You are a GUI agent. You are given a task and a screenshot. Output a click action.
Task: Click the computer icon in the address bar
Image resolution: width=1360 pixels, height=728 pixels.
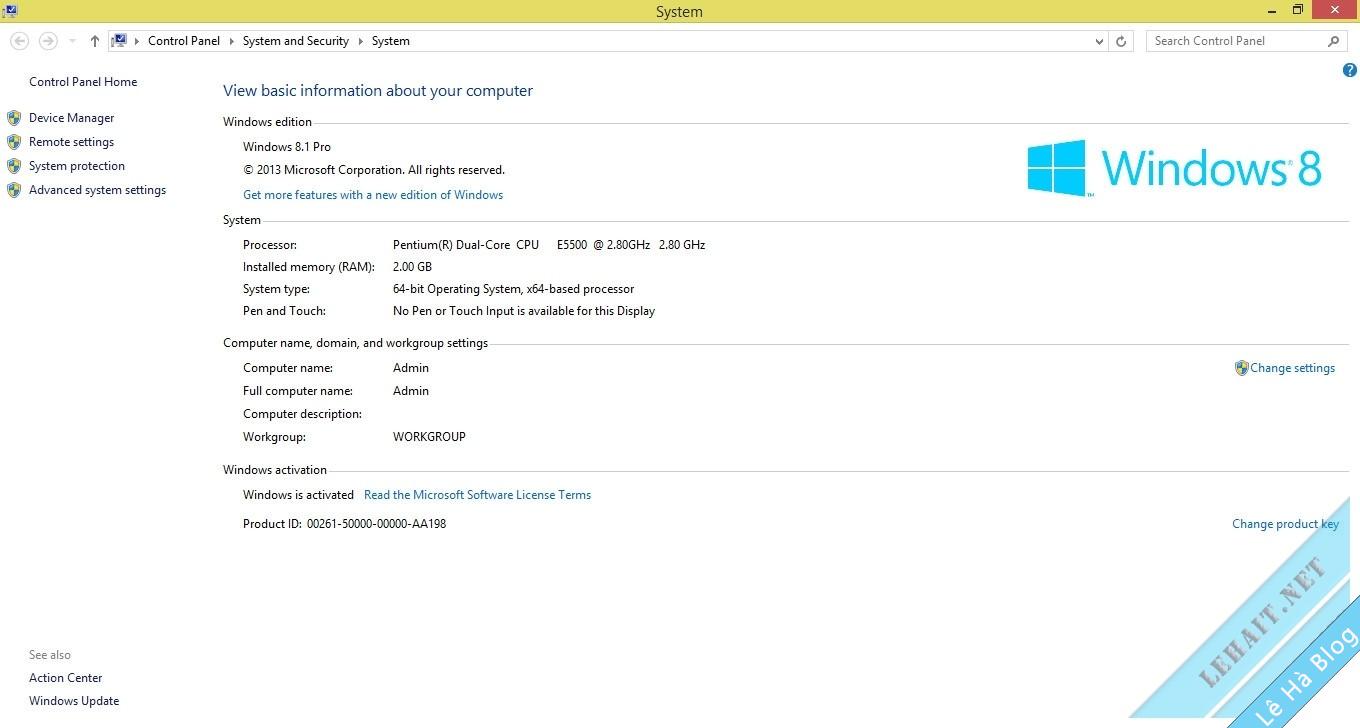tap(120, 41)
